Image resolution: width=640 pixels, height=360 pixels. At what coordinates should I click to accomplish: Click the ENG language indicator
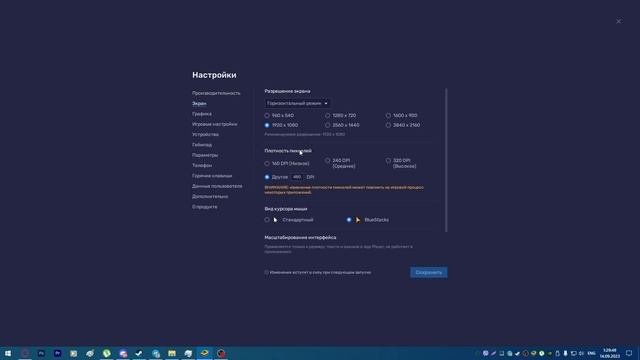[591, 353]
